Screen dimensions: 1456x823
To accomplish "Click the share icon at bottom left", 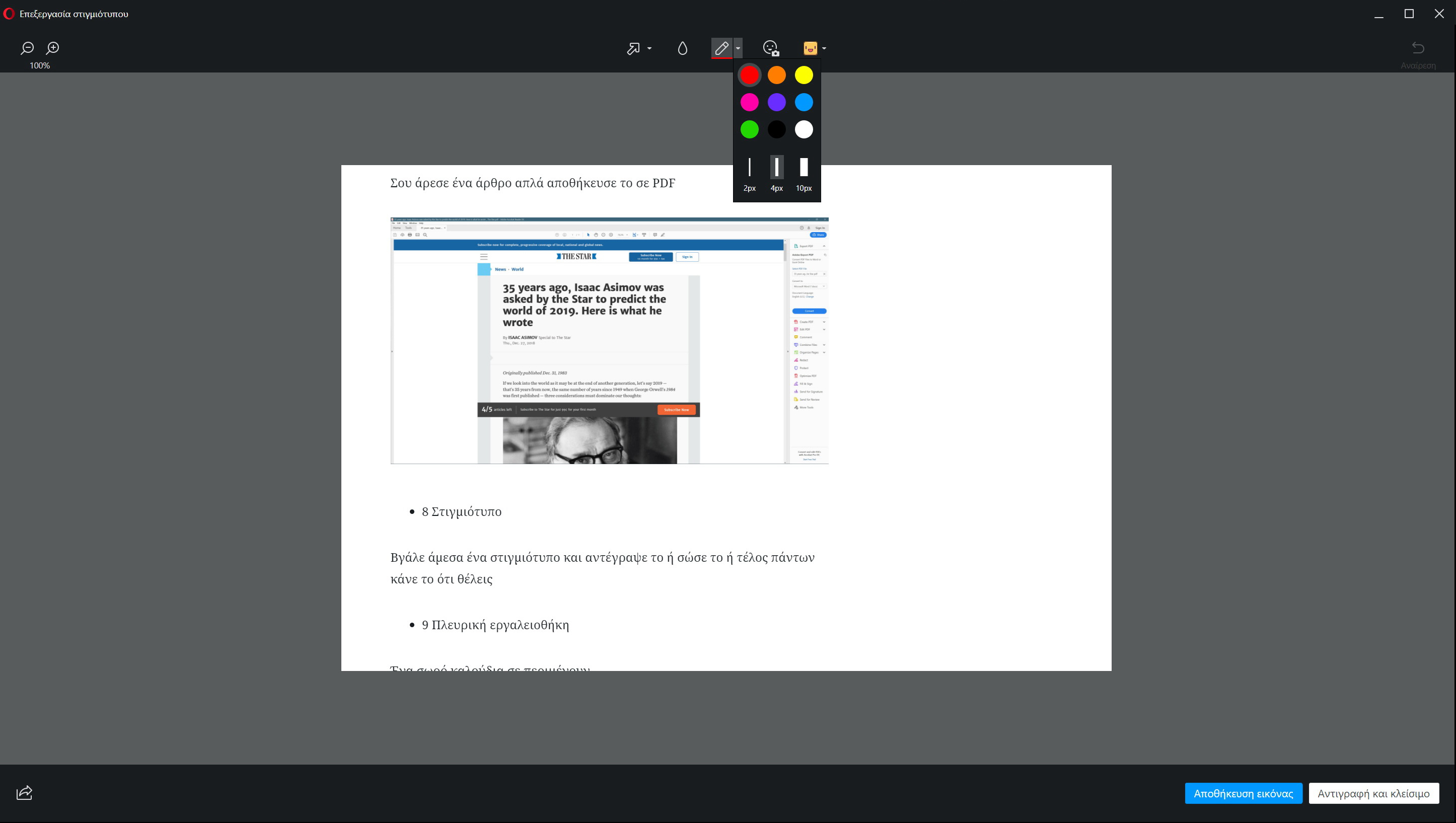I will click(x=24, y=793).
